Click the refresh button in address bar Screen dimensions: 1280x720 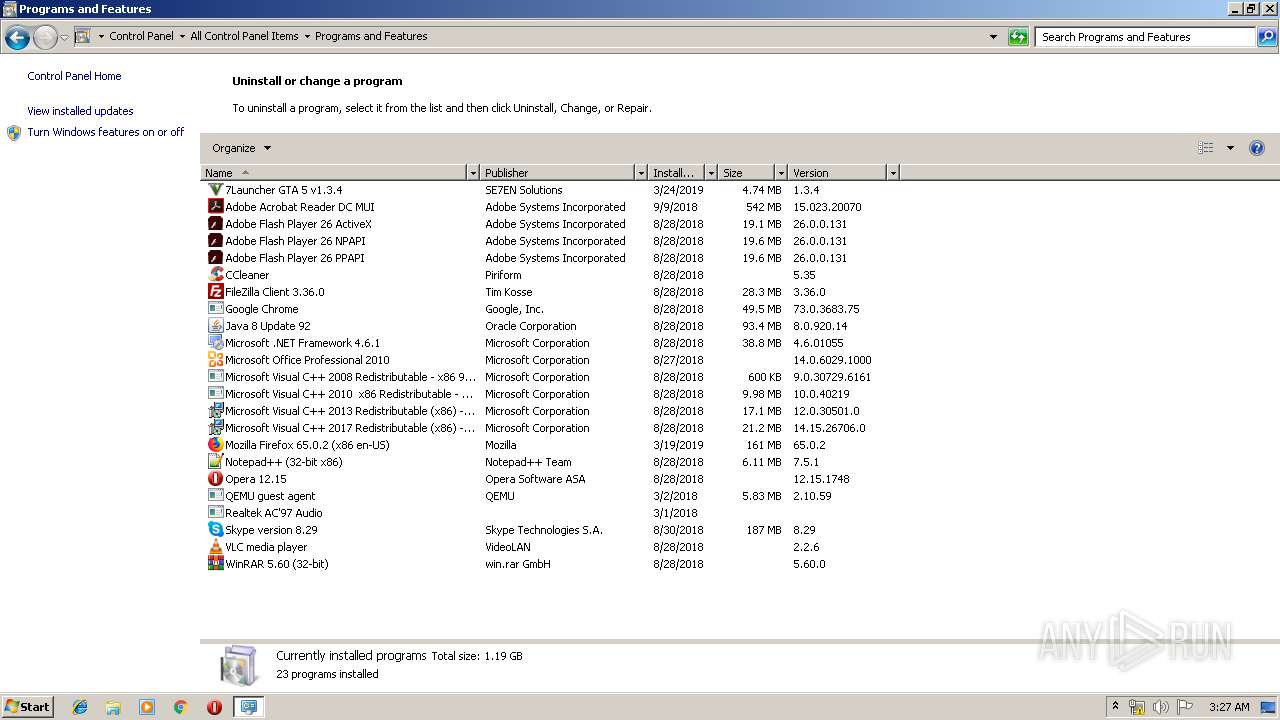[x=1018, y=37]
